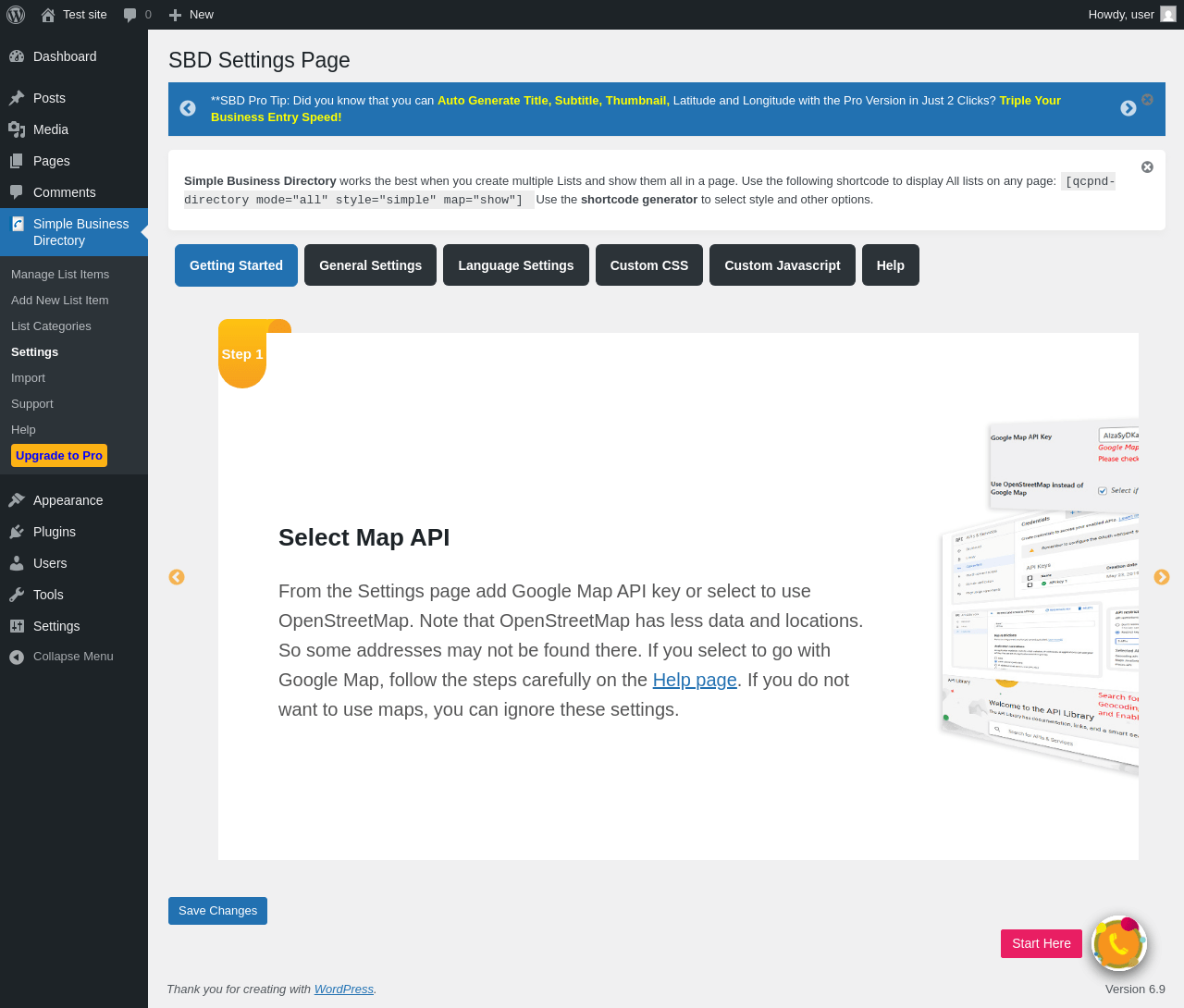This screenshot has height=1008, width=1184.
Task: Switch to Language Settings tab
Action: coord(516,265)
